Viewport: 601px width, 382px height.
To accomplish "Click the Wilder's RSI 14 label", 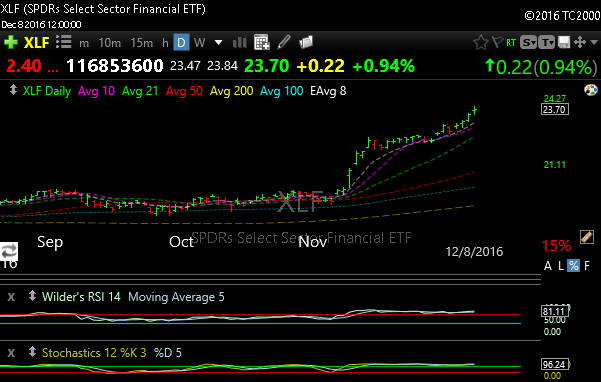I will (81, 297).
